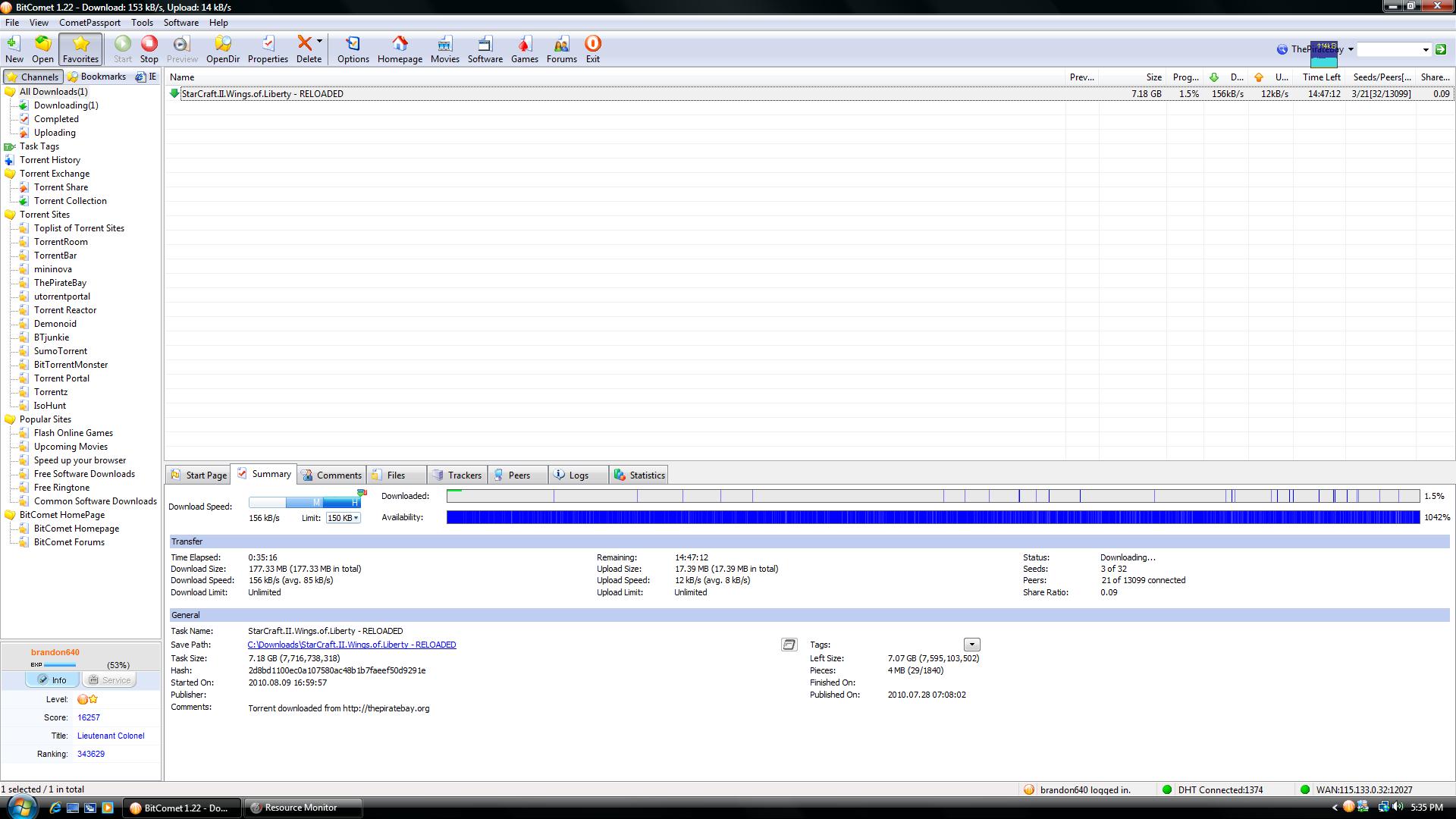
Task: Switch to the Comments tab
Action: coord(331,475)
